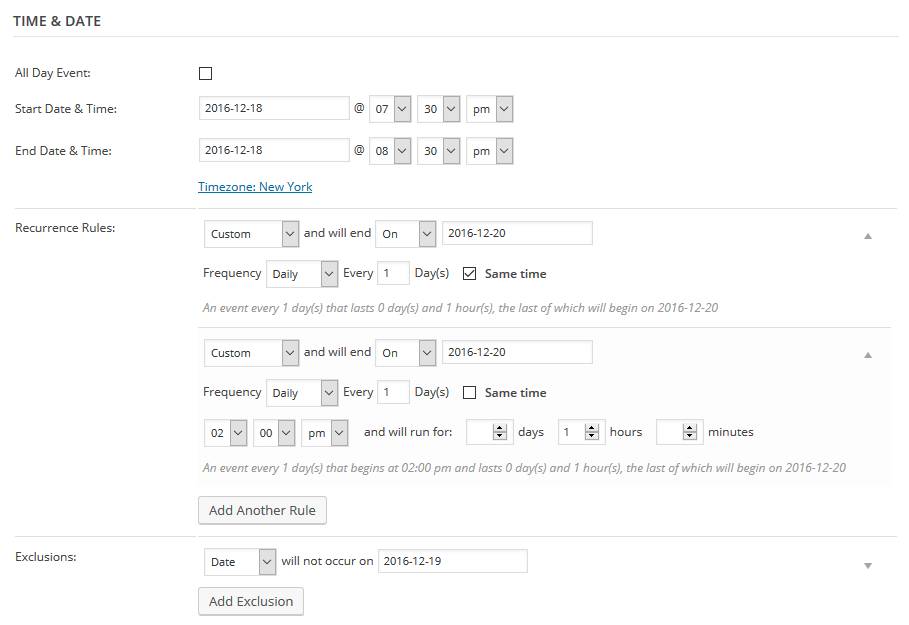This screenshot has width=909, height=625.
Task: Open the start time hour dropdown
Action: coord(390,109)
